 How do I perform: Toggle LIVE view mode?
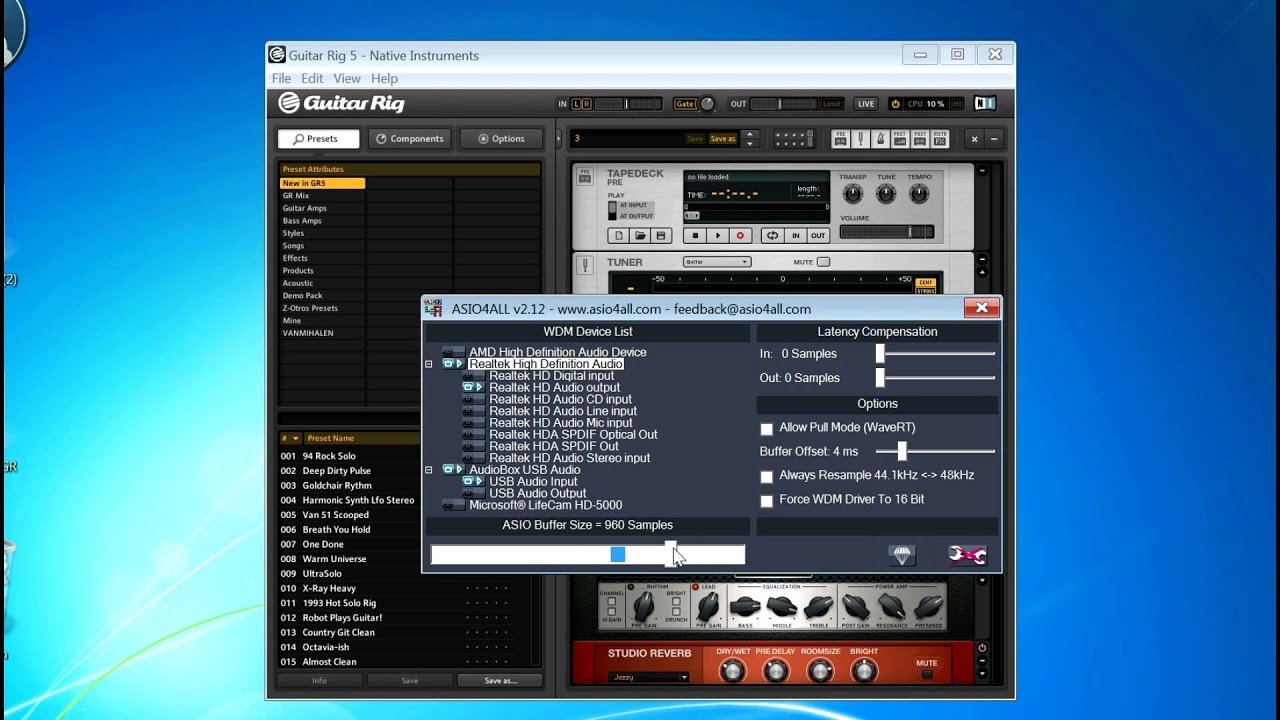click(x=866, y=104)
